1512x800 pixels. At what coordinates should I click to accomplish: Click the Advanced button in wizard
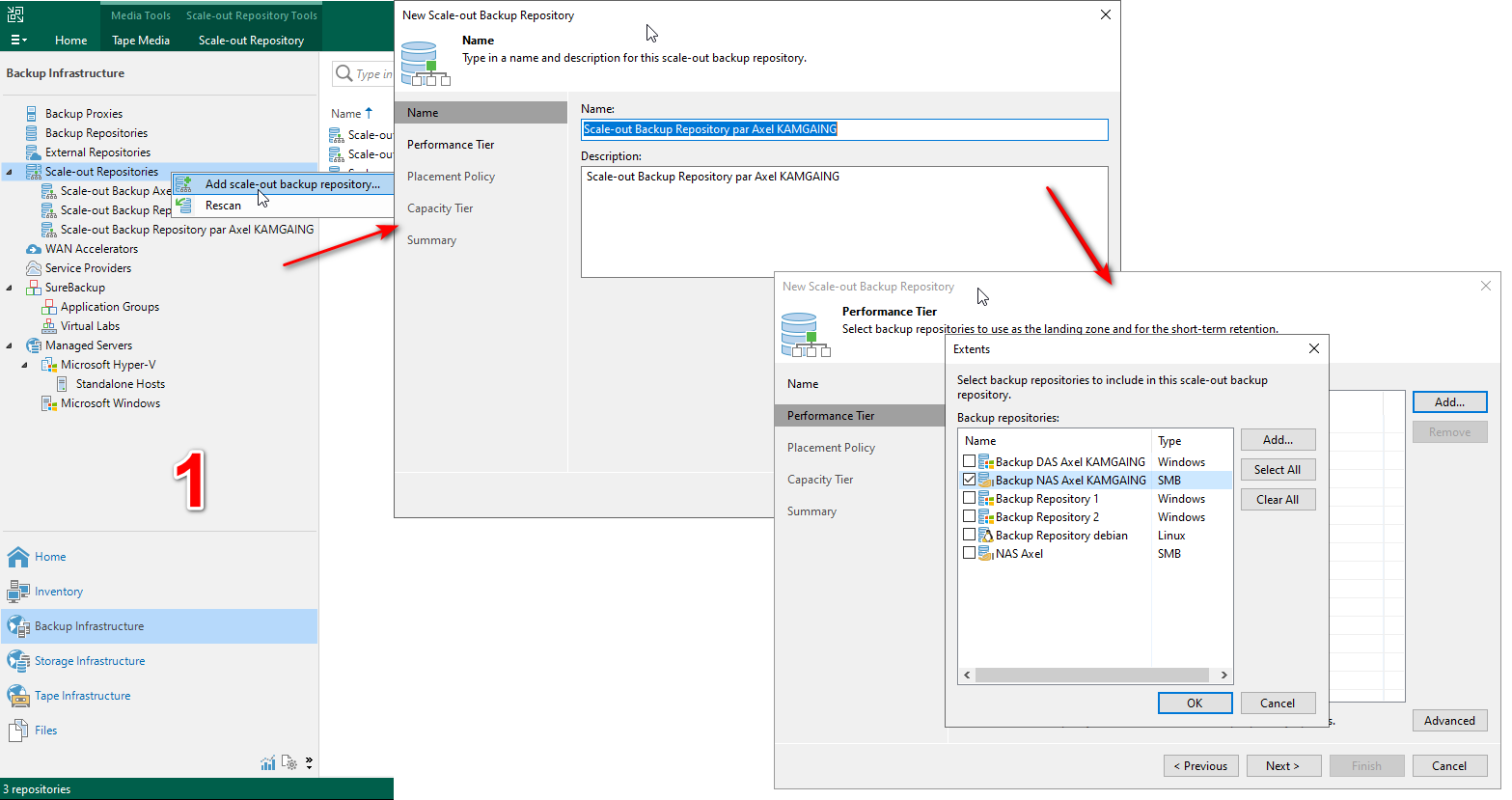(x=1449, y=721)
